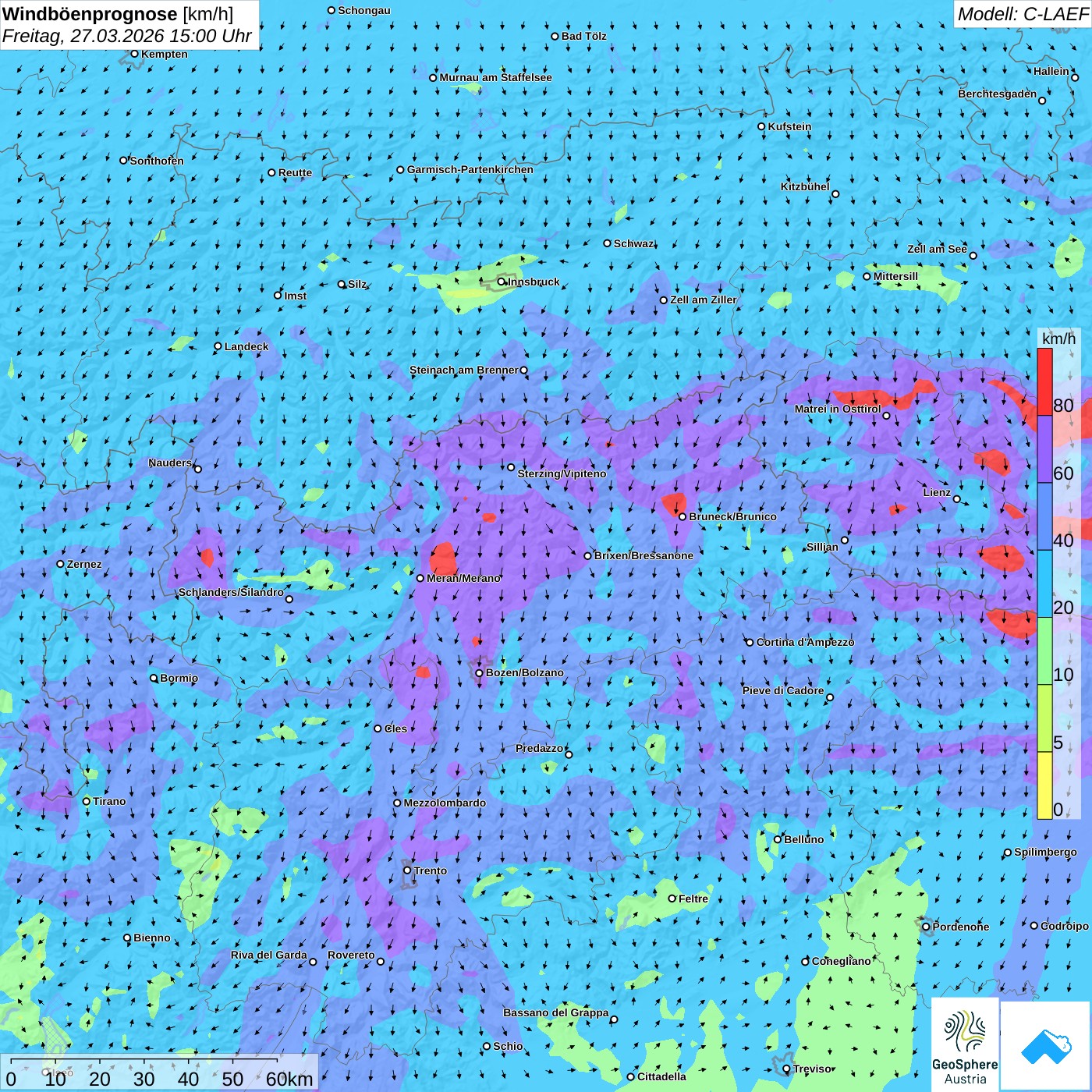Click the Codroipo label
Image resolution: width=1092 pixels, height=1092 pixels.
coord(1065,926)
